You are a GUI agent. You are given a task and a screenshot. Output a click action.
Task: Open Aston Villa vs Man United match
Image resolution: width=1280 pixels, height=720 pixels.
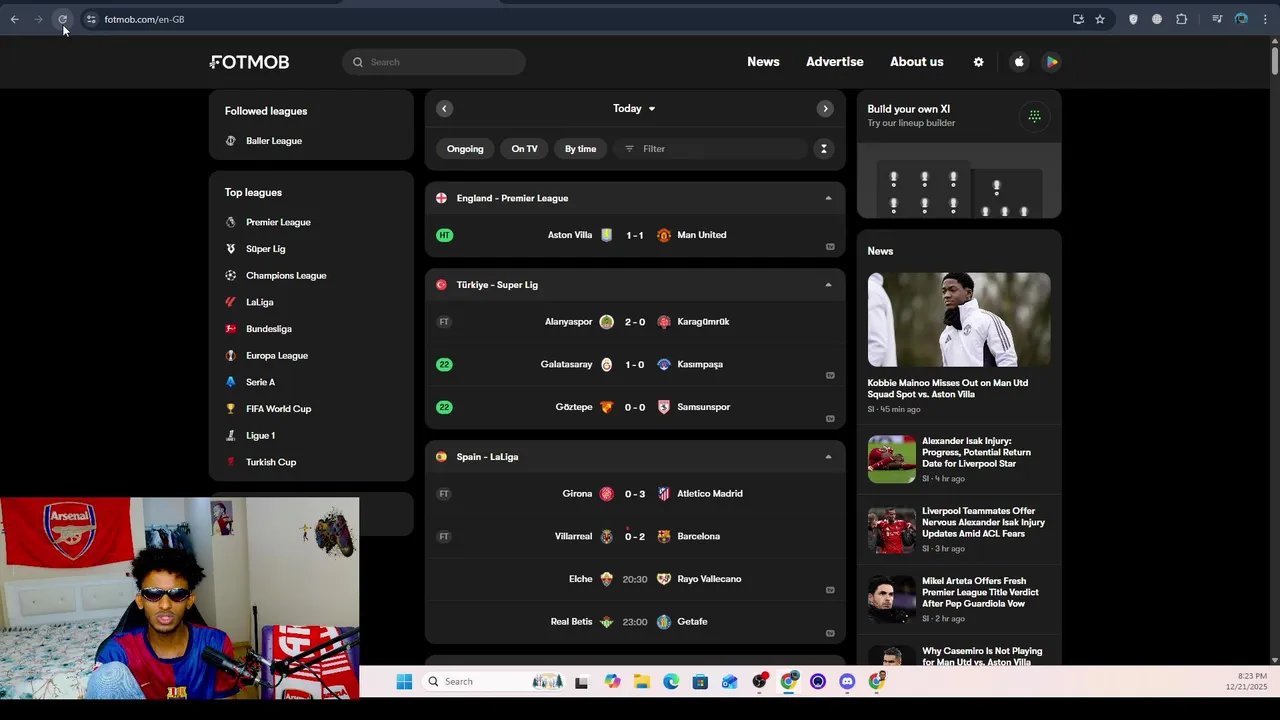635,235
